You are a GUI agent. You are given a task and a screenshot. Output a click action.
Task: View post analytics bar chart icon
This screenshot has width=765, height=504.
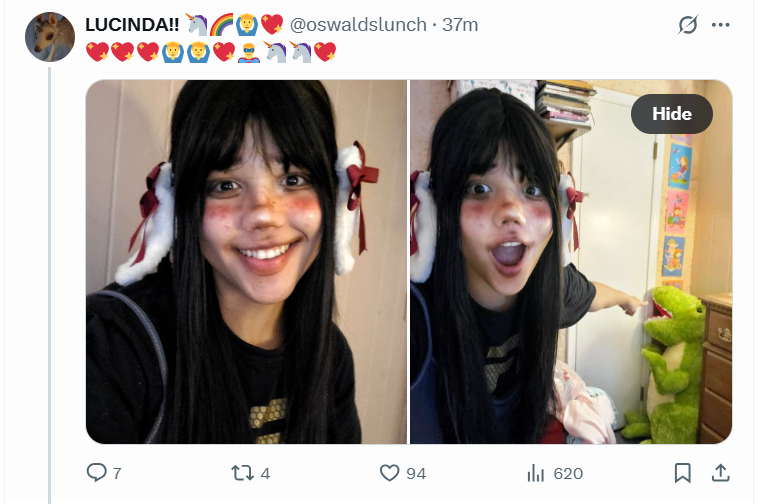point(536,473)
